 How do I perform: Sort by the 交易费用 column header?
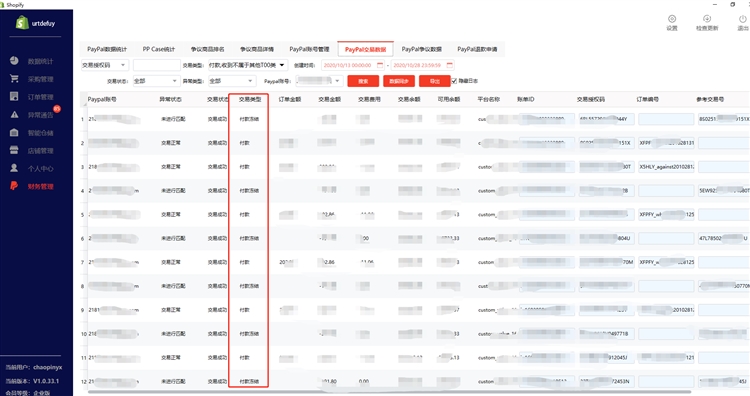pos(369,99)
